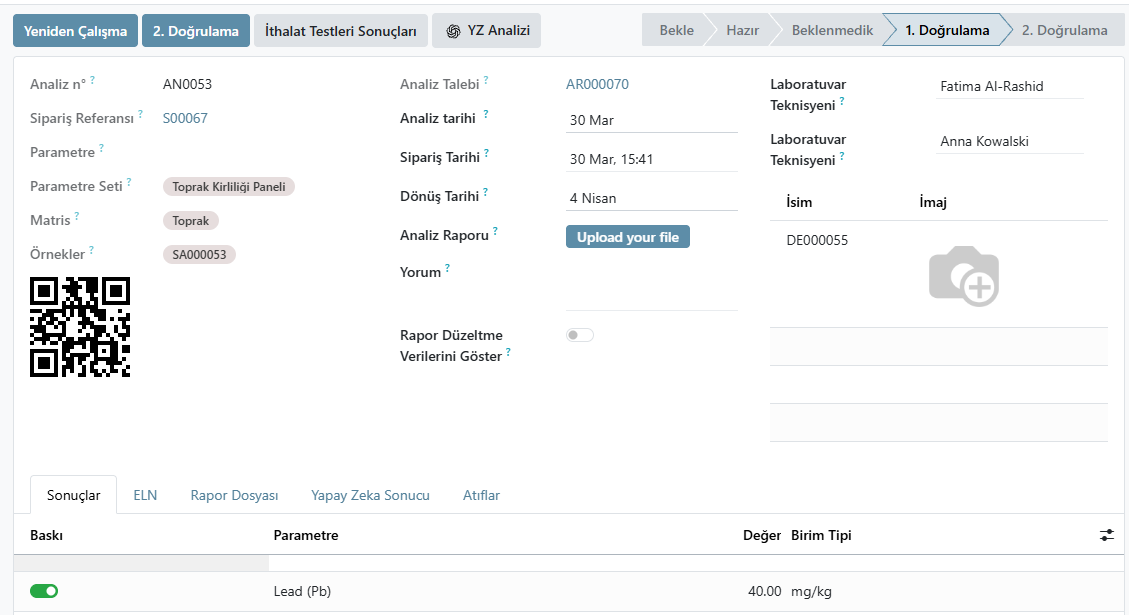Click the YZ Analizi AI button
This screenshot has width=1129, height=615.
[487, 31]
